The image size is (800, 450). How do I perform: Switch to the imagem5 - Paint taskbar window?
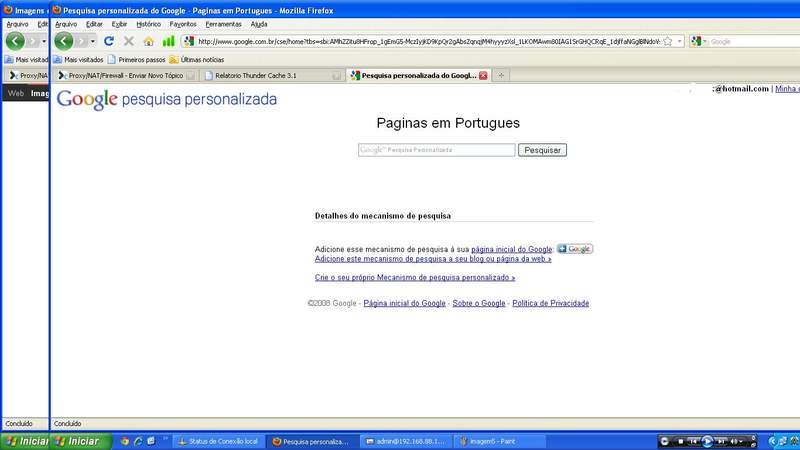500,441
